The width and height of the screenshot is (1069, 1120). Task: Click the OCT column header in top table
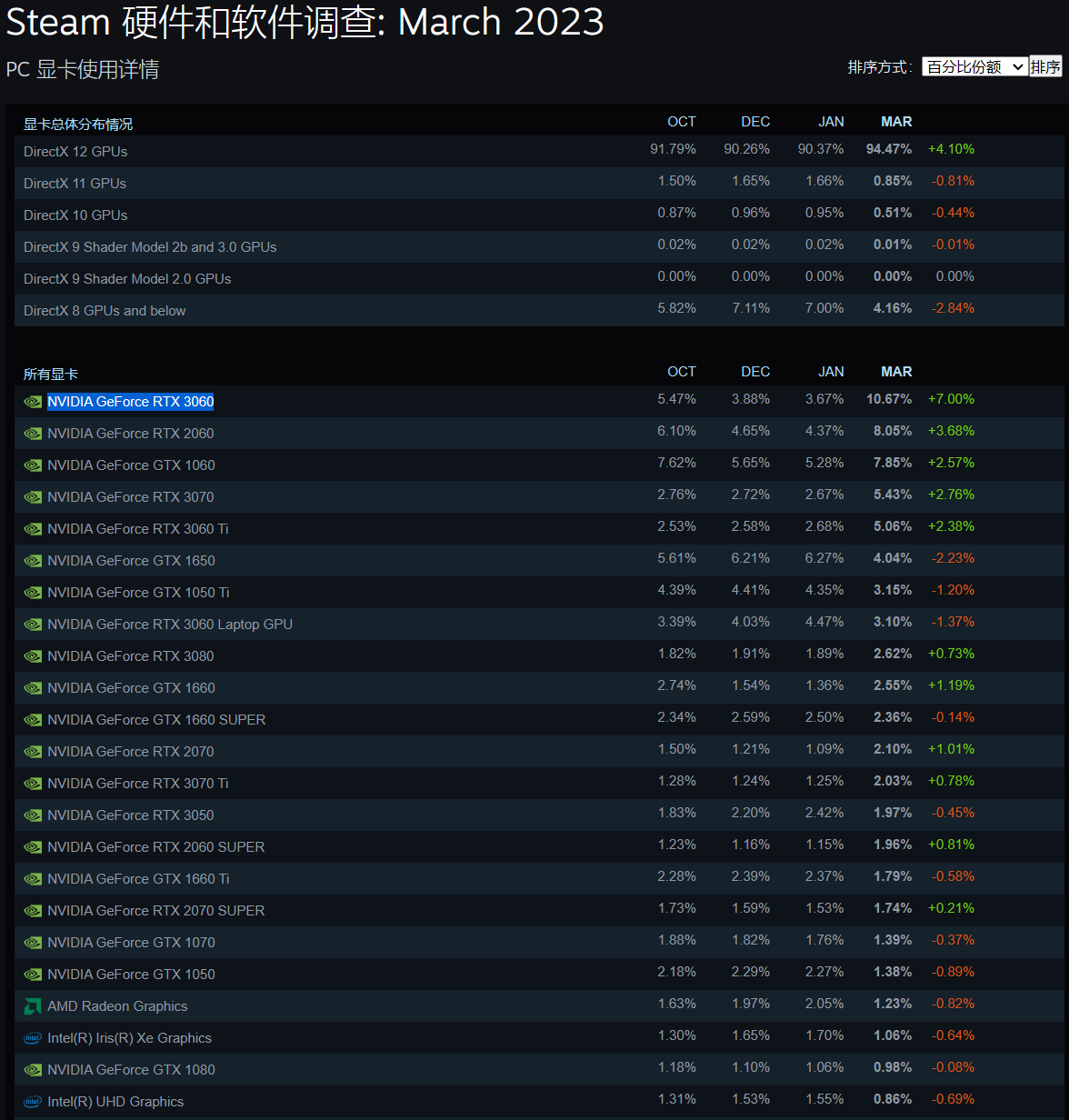pos(681,122)
